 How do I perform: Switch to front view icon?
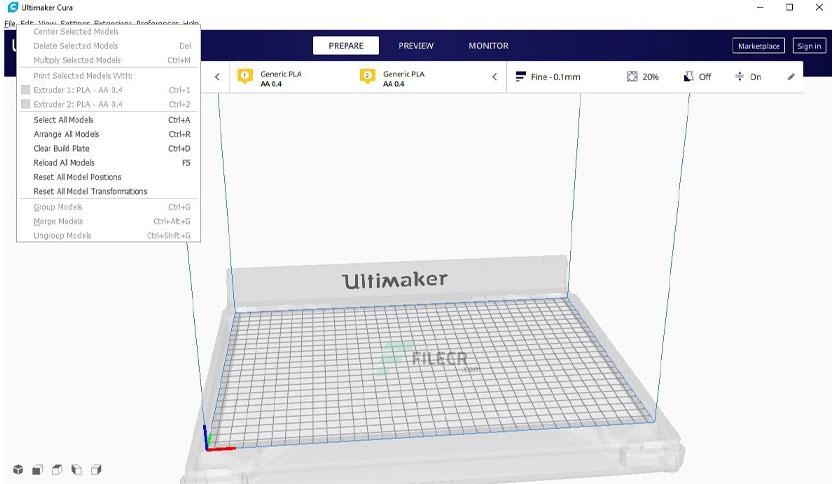(37, 470)
